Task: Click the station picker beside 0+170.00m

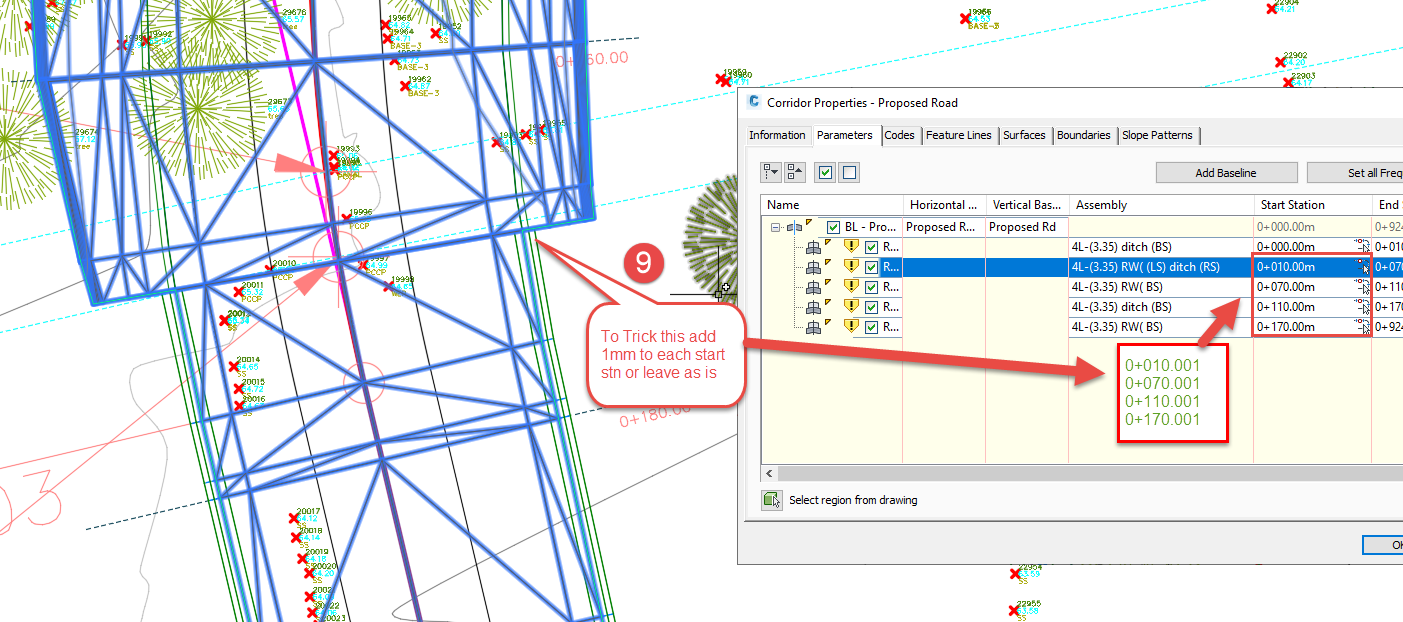Action: point(1361,326)
